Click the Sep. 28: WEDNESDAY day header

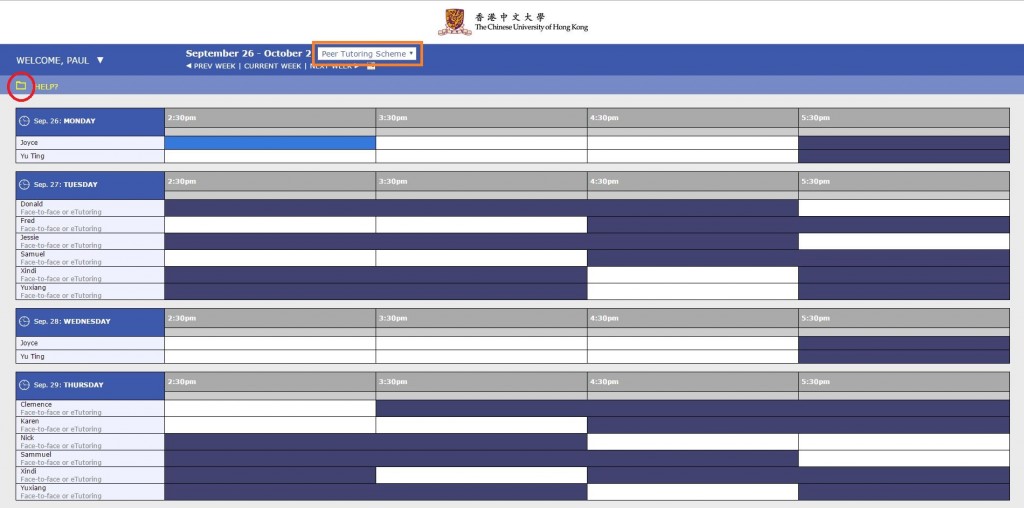(90, 323)
